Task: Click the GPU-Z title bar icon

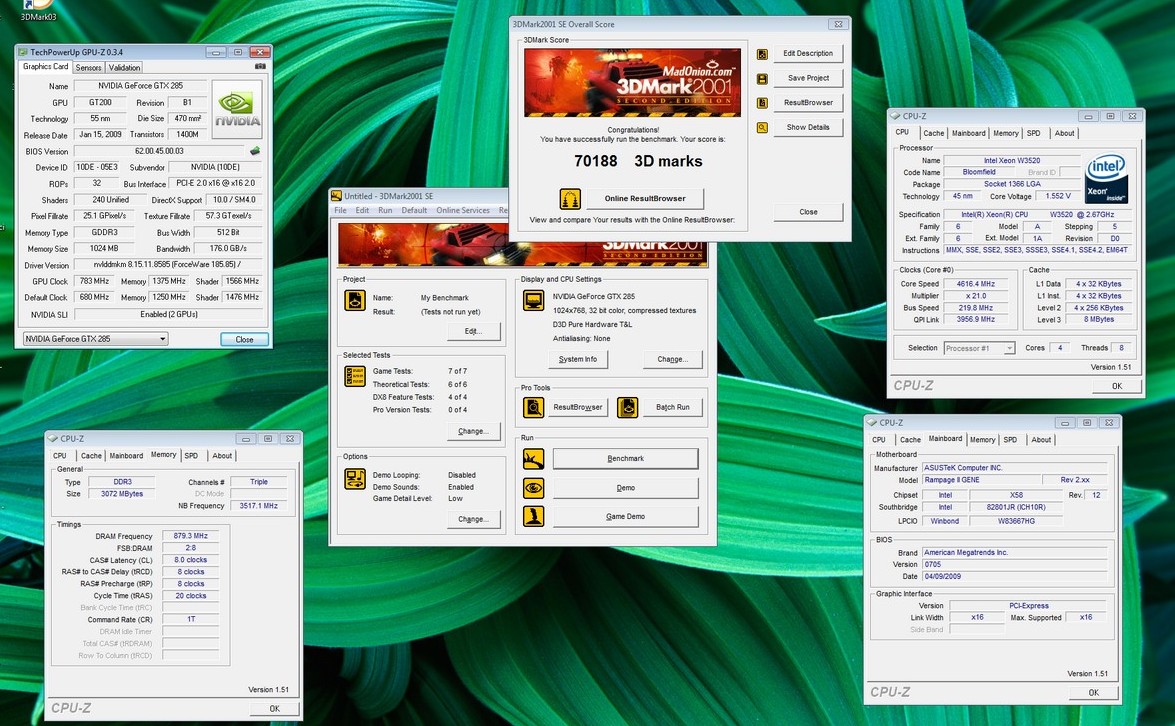Action: [23, 52]
